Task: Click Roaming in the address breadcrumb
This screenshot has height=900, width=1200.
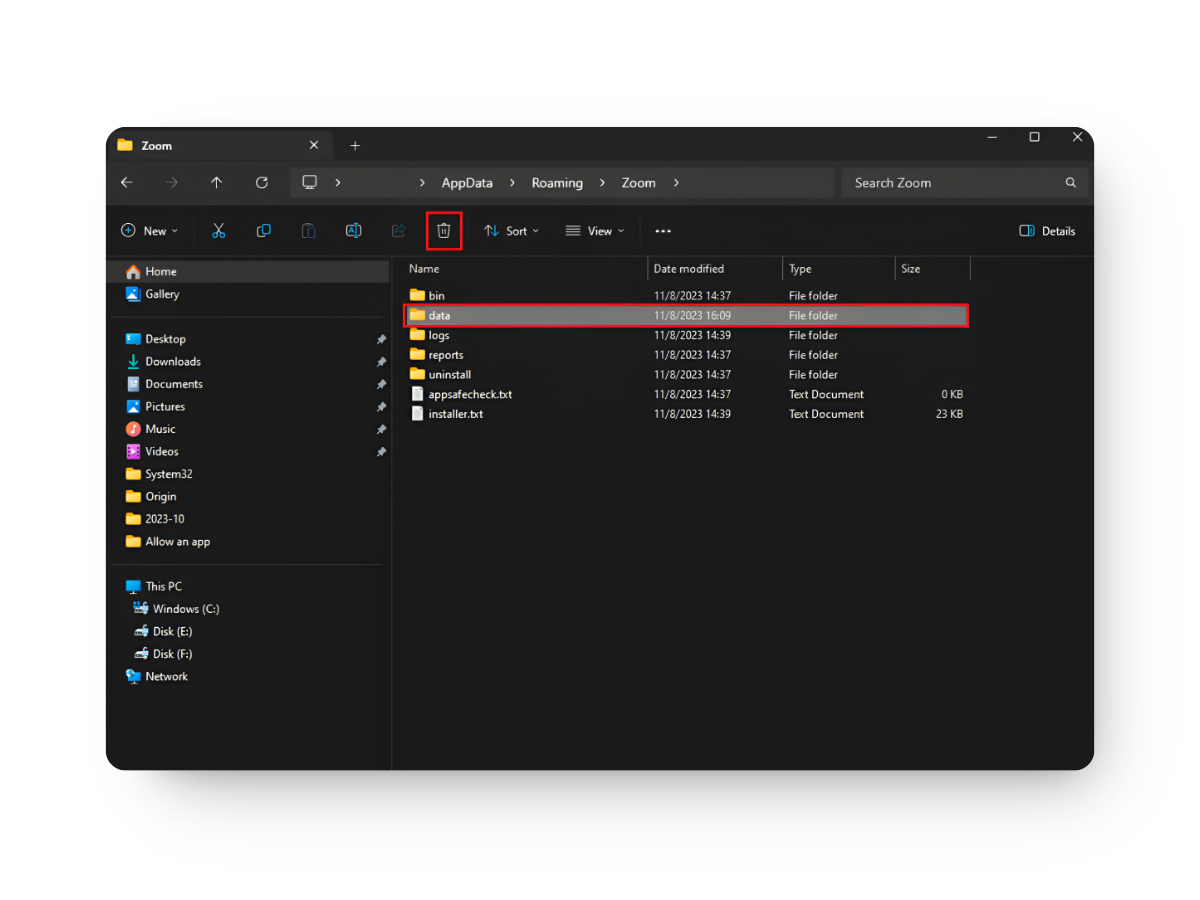Action: click(557, 183)
